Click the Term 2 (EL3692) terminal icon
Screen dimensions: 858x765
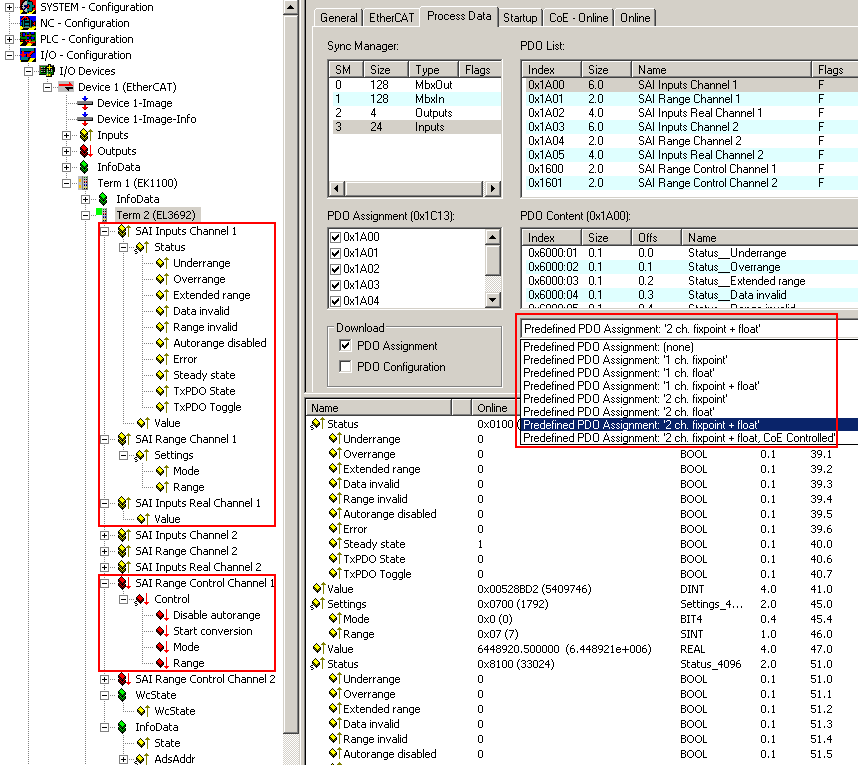tap(104, 215)
